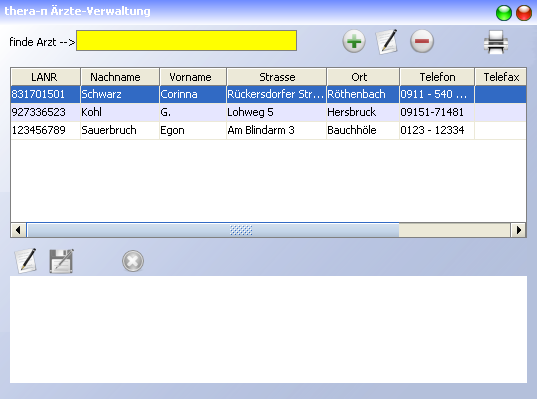Select the Sauerbruch surname cell
The height and width of the screenshot is (399, 537).
120,130
